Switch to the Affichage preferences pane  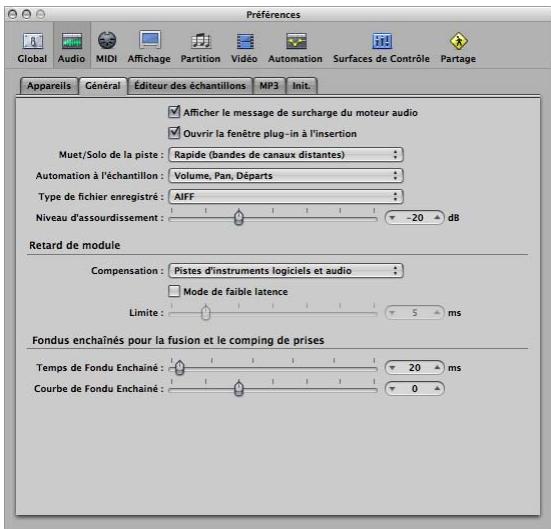click(x=149, y=47)
